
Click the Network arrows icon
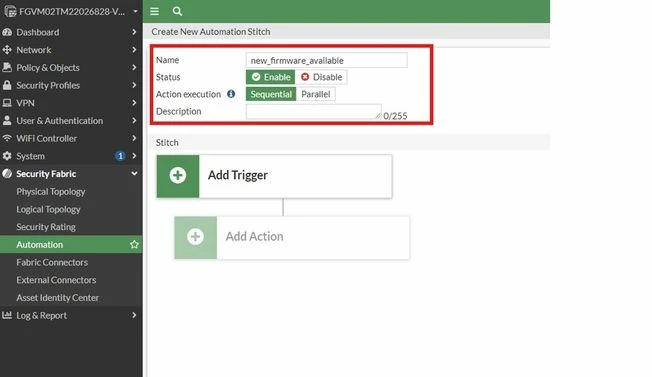coord(7,50)
